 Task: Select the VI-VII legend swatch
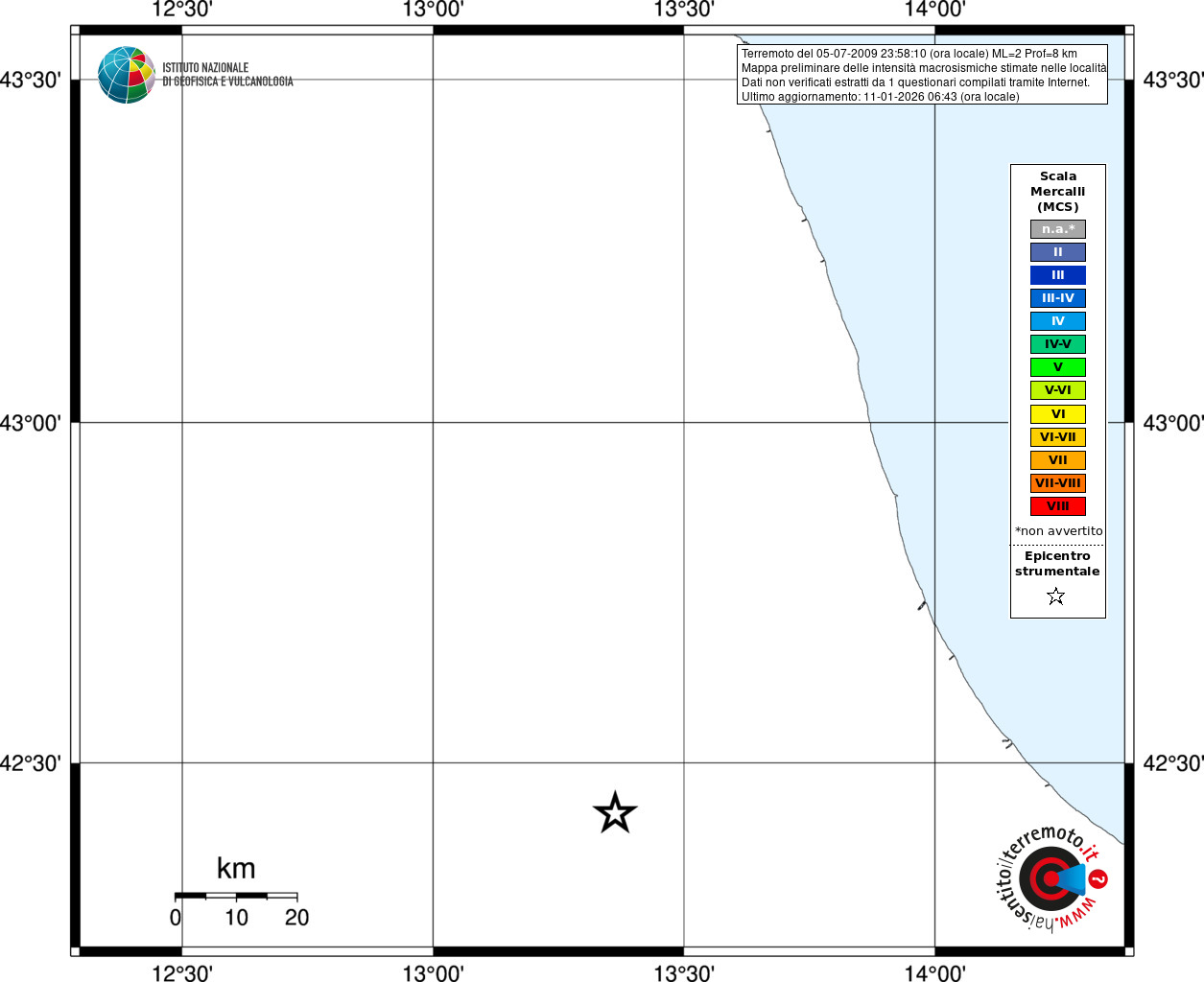tap(1058, 437)
